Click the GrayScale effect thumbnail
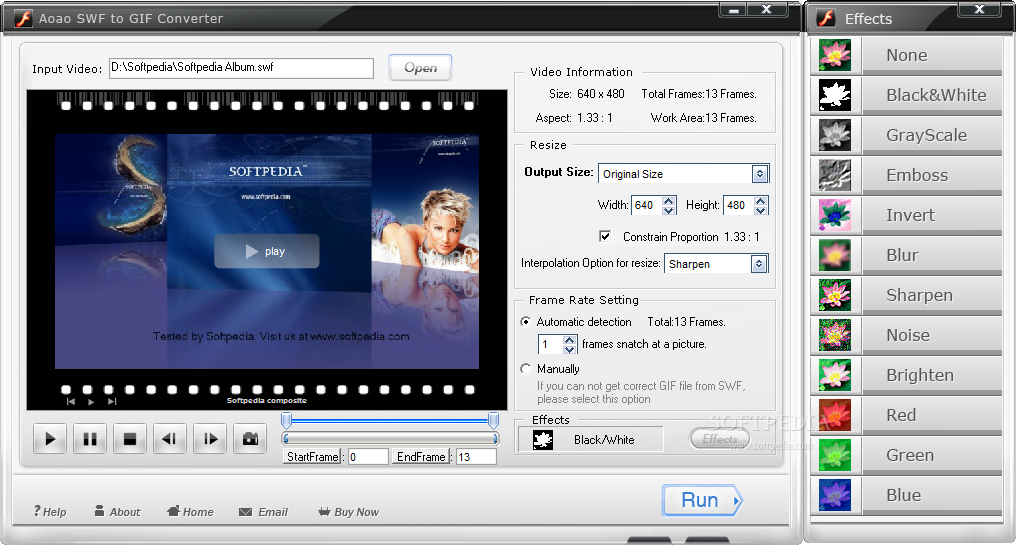Image resolution: width=1016 pixels, height=545 pixels. coord(835,135)
